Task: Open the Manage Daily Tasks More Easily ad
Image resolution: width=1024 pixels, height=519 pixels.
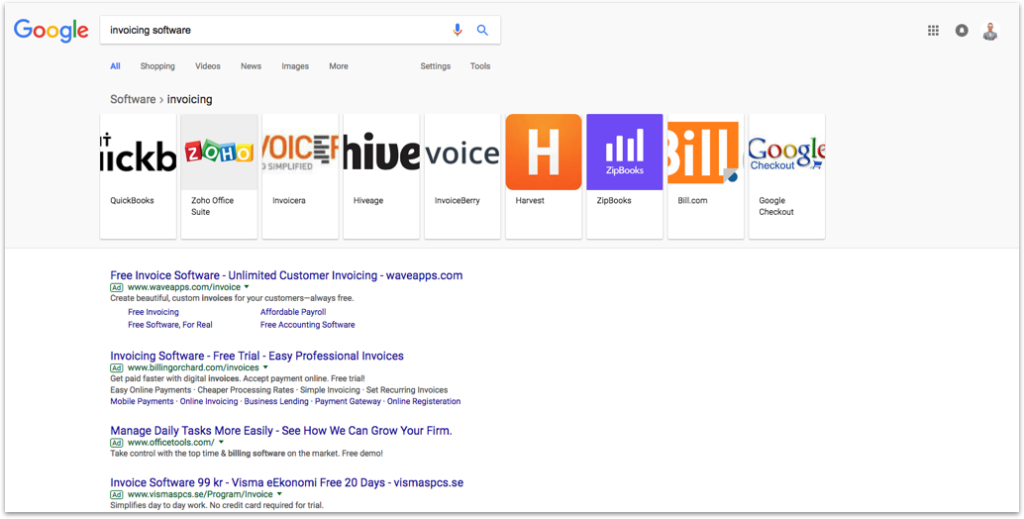Action: [x=281, y=431]
